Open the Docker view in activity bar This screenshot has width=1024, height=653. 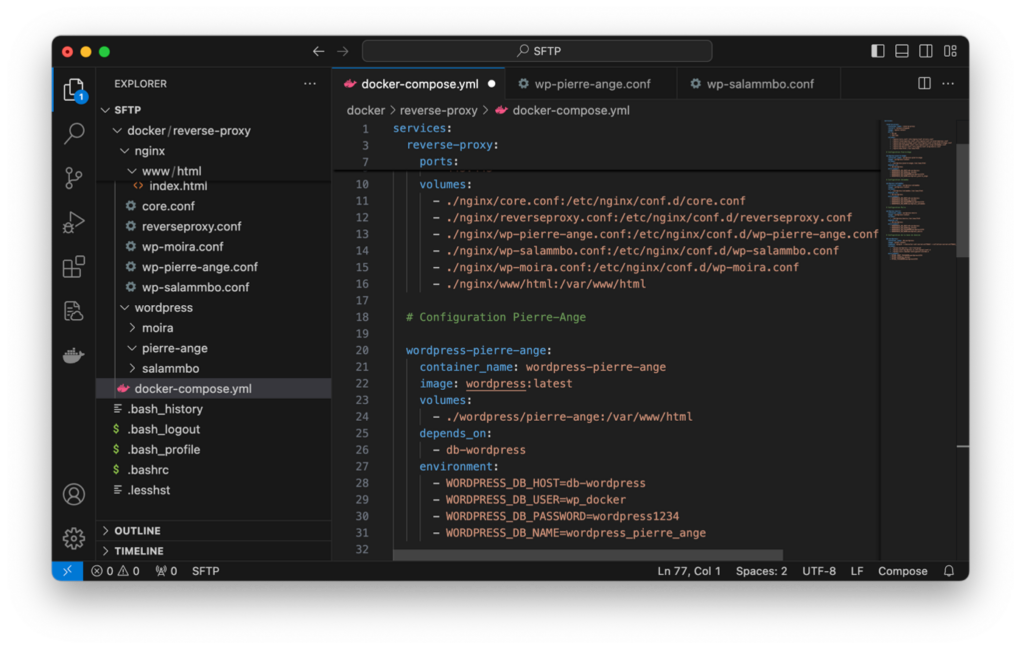pos(74,355)
